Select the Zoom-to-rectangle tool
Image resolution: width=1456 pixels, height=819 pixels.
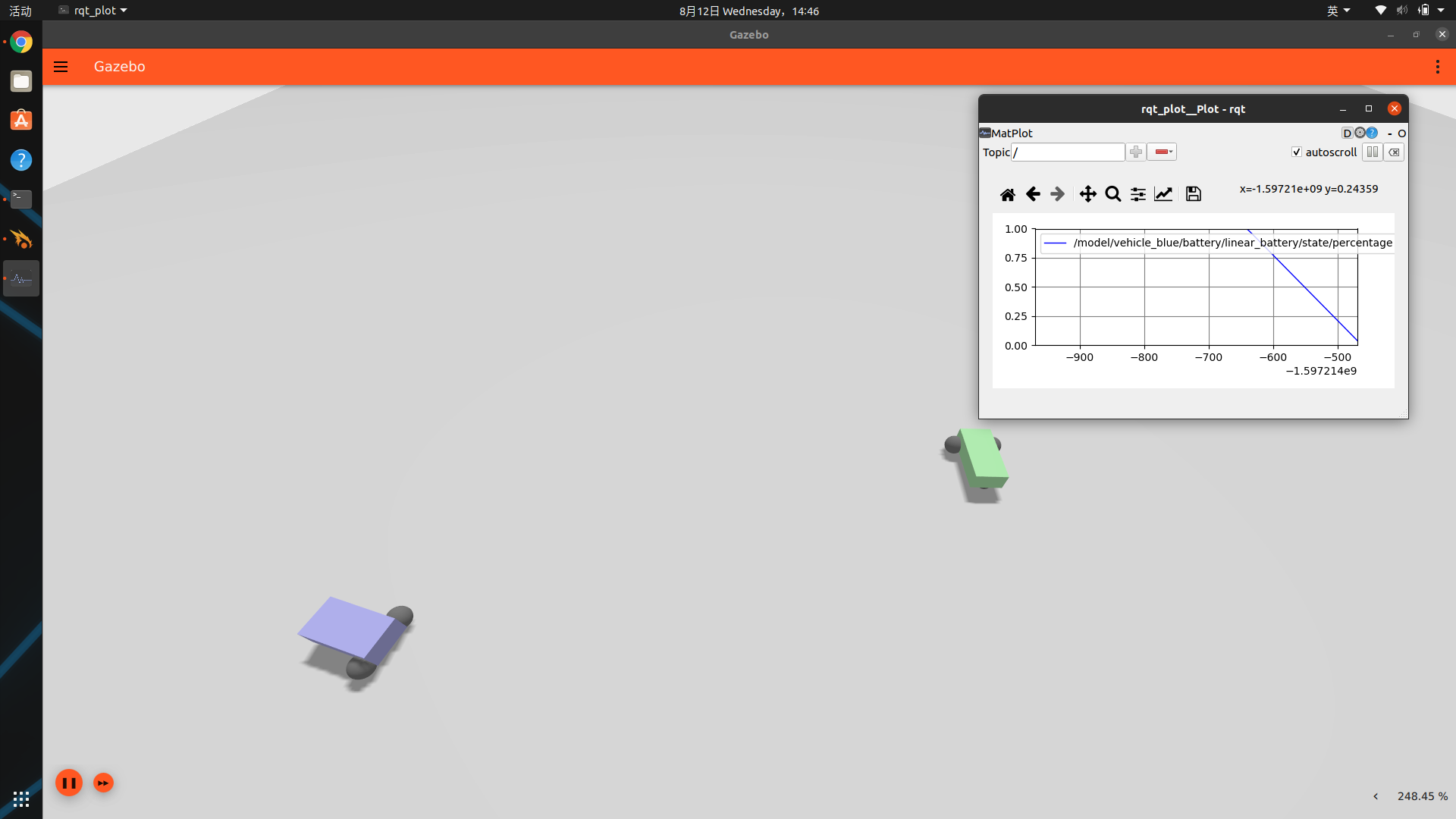click(1112, 194)
